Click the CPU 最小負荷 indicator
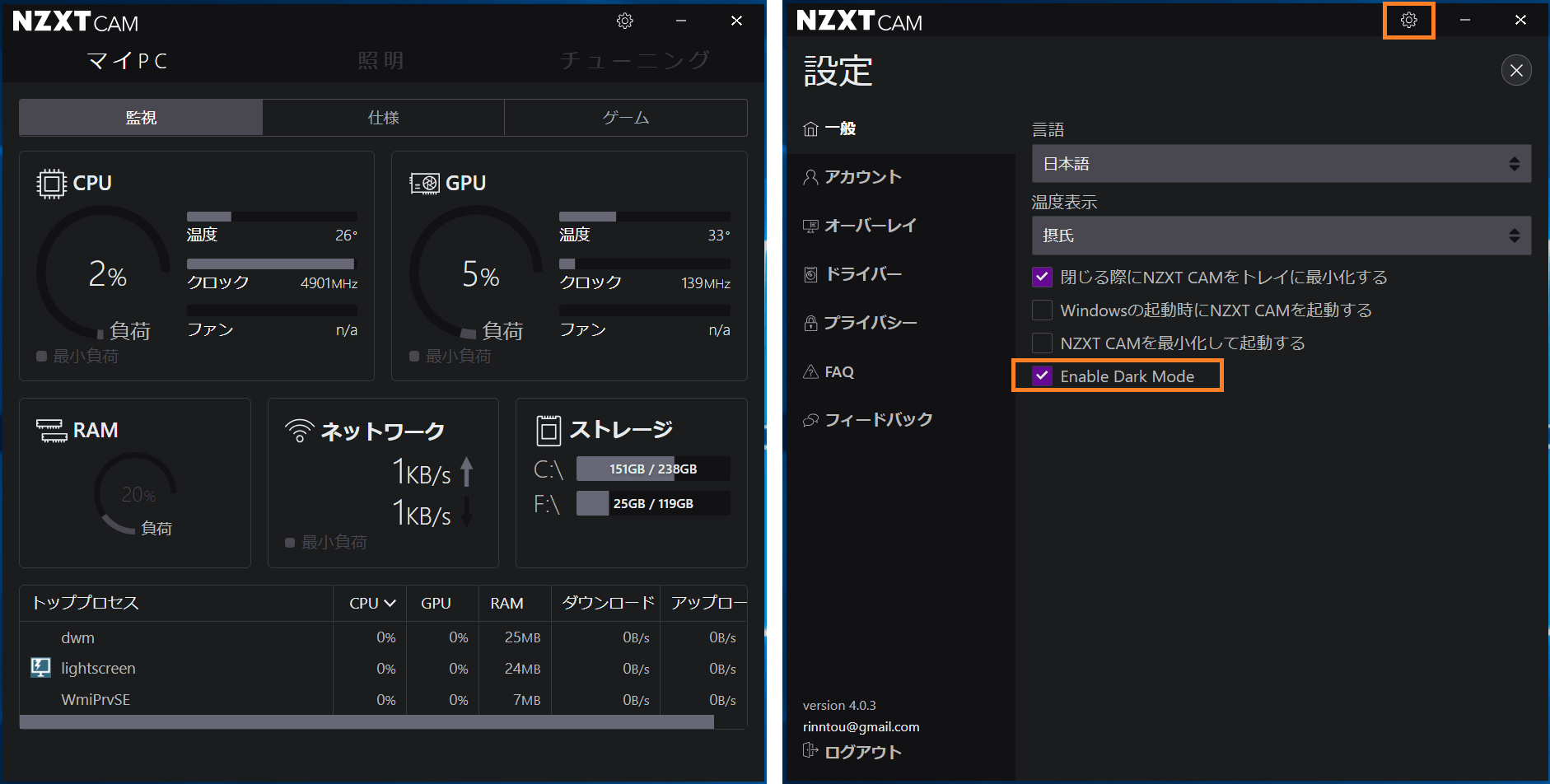This screenshot has height=784, width=1550. tap(77, 356)
